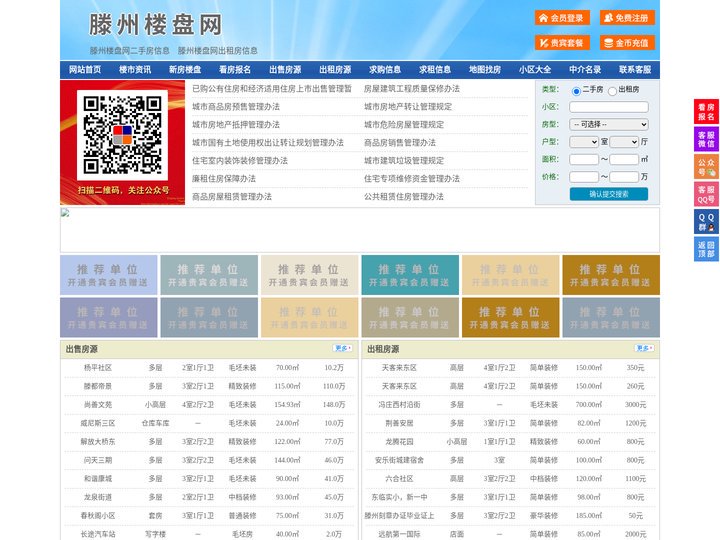Open the 楼市资讯 navigation item
Viewport: 720px width, 540px height.
click(135, 70)
